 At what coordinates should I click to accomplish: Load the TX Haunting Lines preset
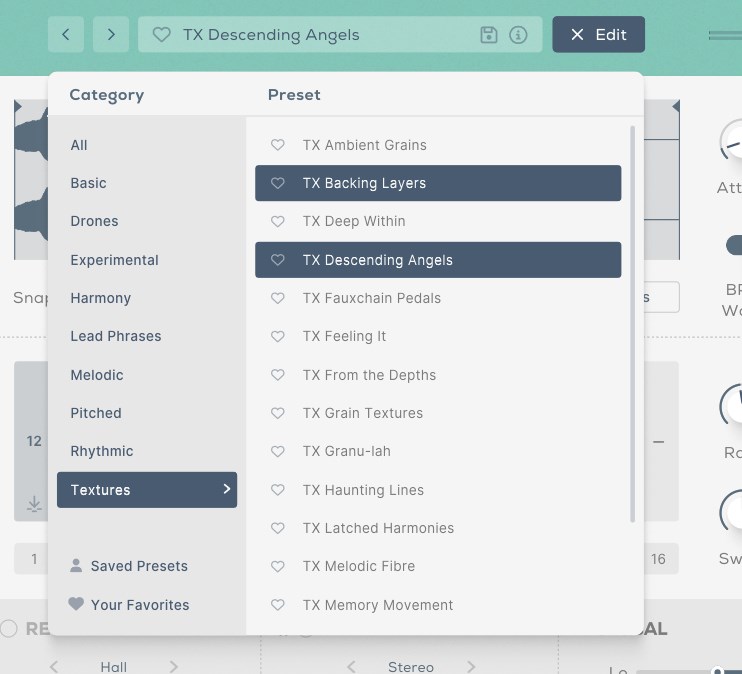pos(363,490)
